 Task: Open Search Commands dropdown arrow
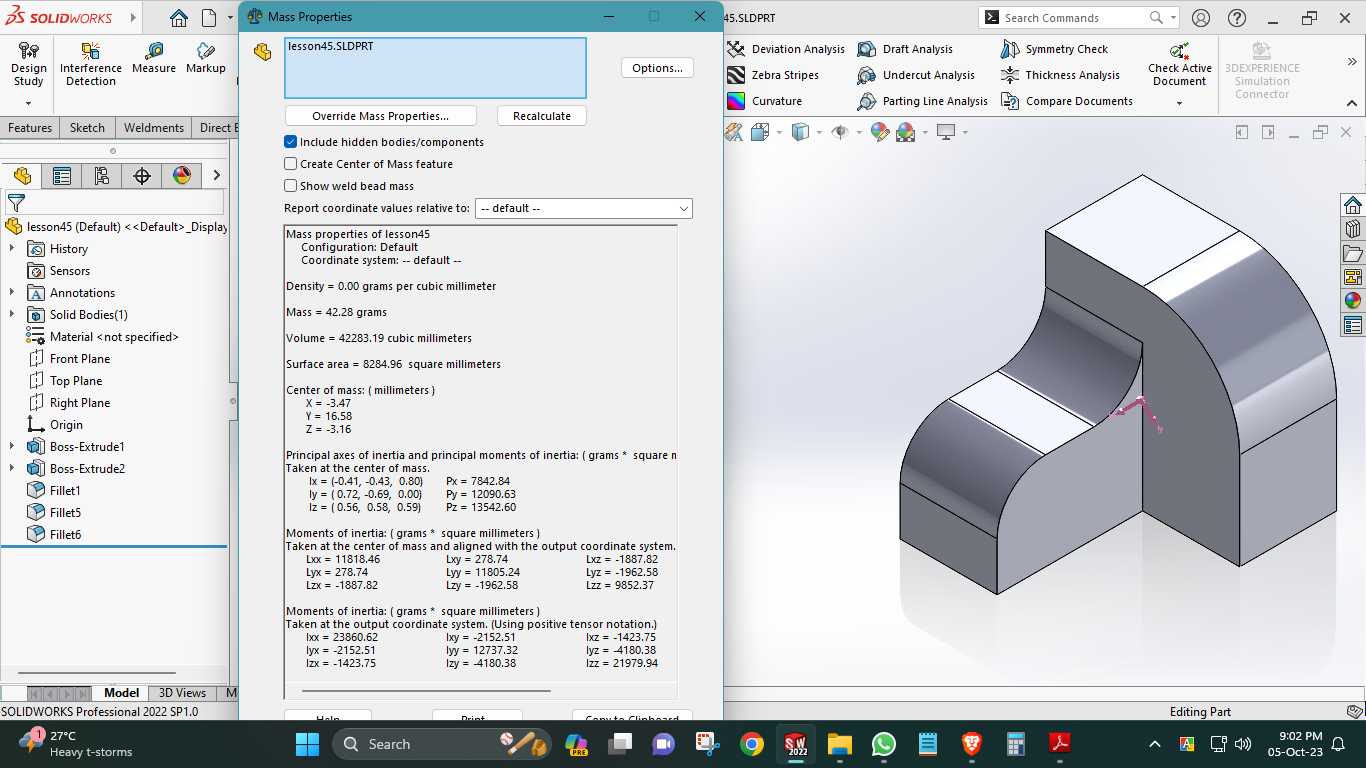[x=1173, y=17]
